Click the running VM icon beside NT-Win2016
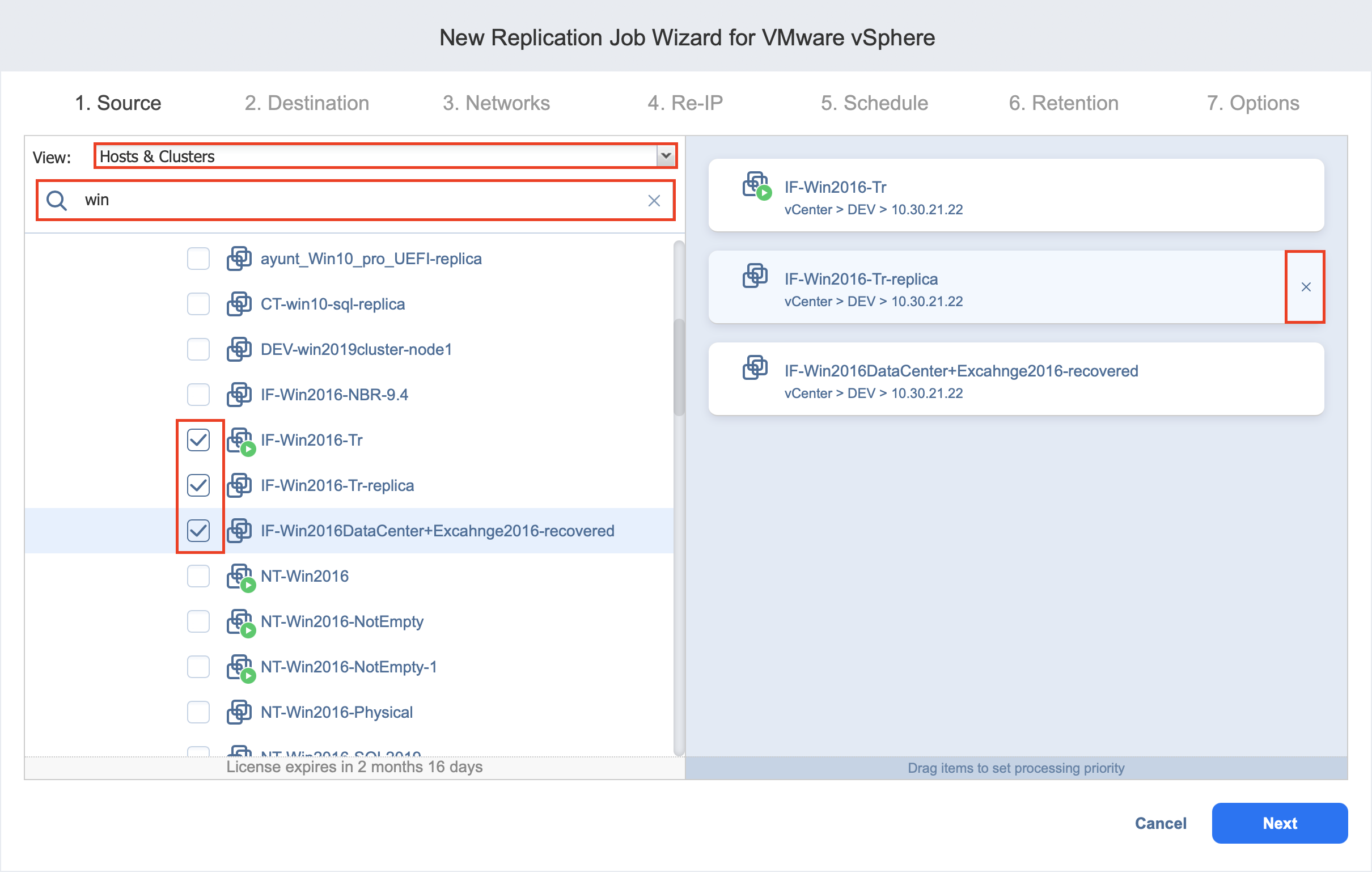The image size is (1372, 872). [240, 577]
